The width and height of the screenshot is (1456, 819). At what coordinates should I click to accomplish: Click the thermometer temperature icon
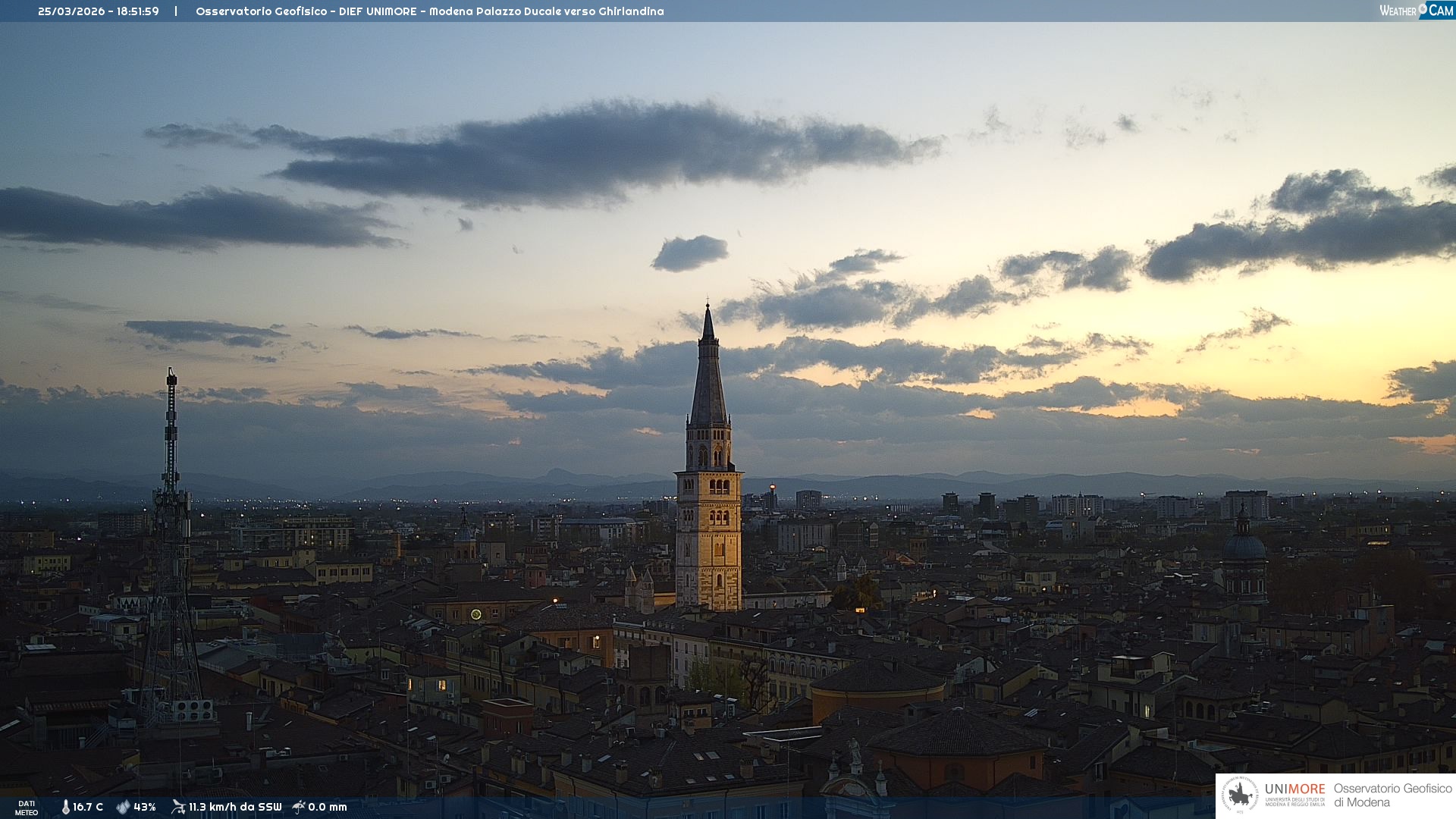point(65,807)
